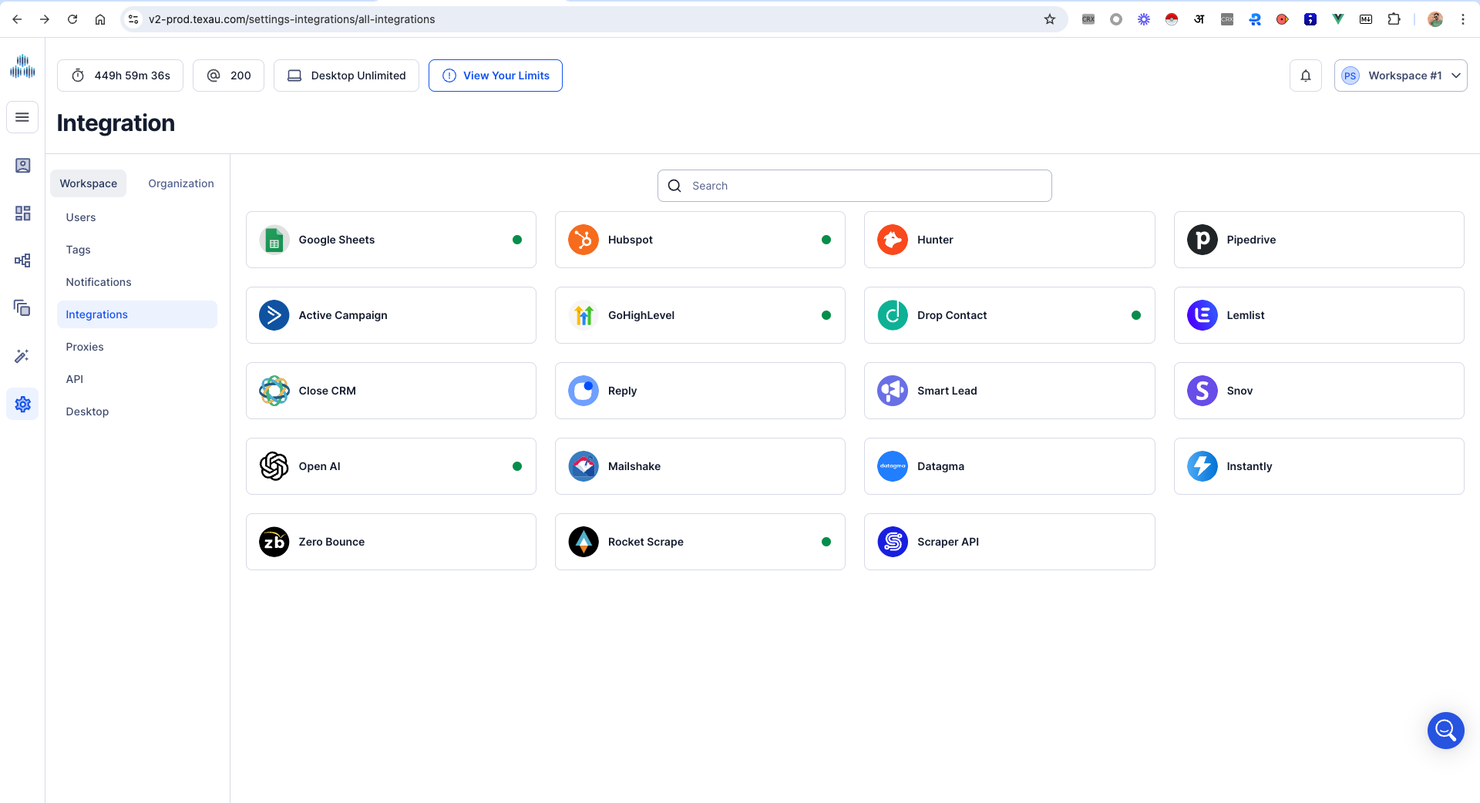Switch to the Organization tab
Screen dimensions: 1480x803
pos(181,183)
